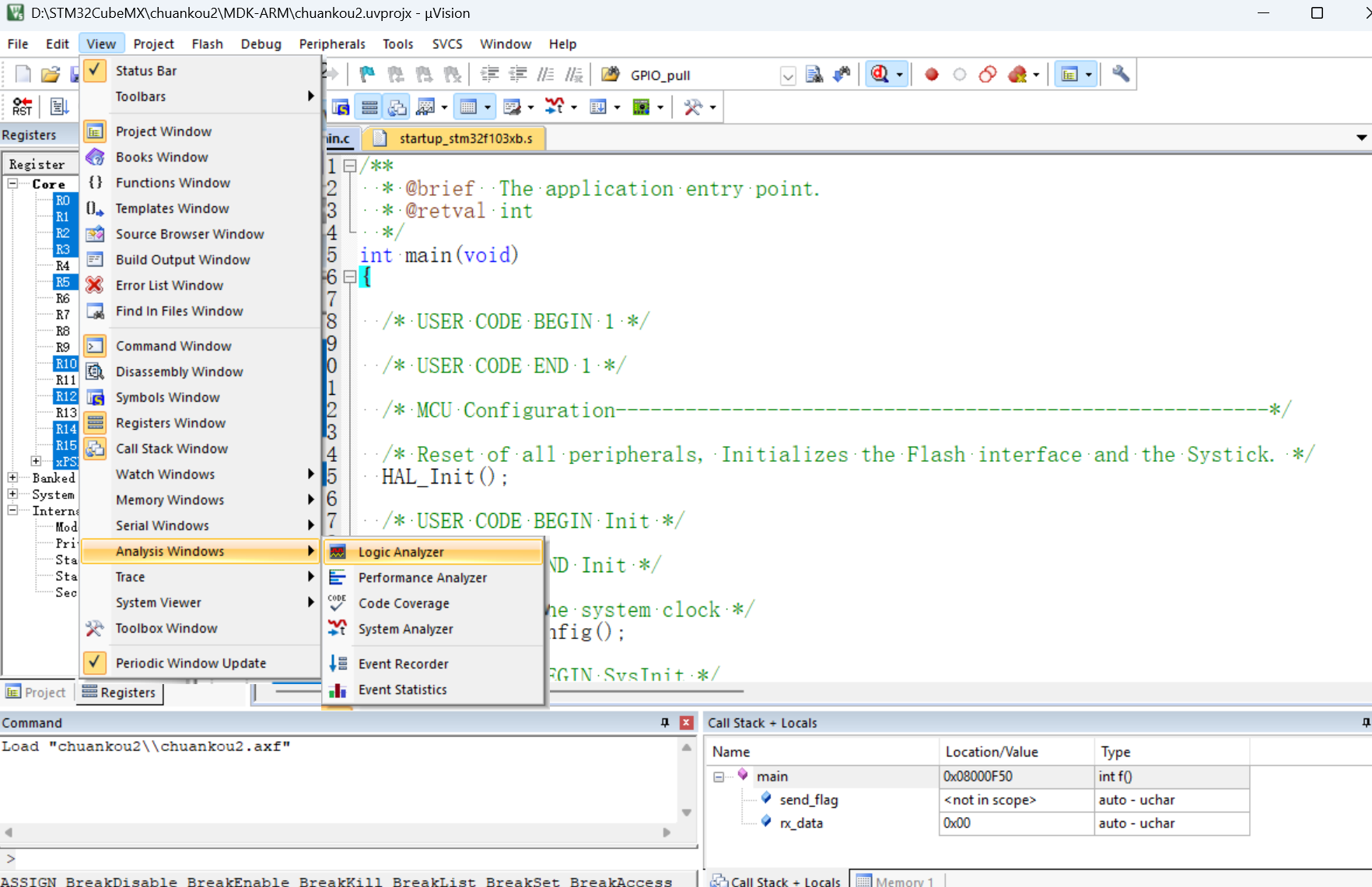
Task: Open the Memory Windows submenu
Action: point(201,500)
